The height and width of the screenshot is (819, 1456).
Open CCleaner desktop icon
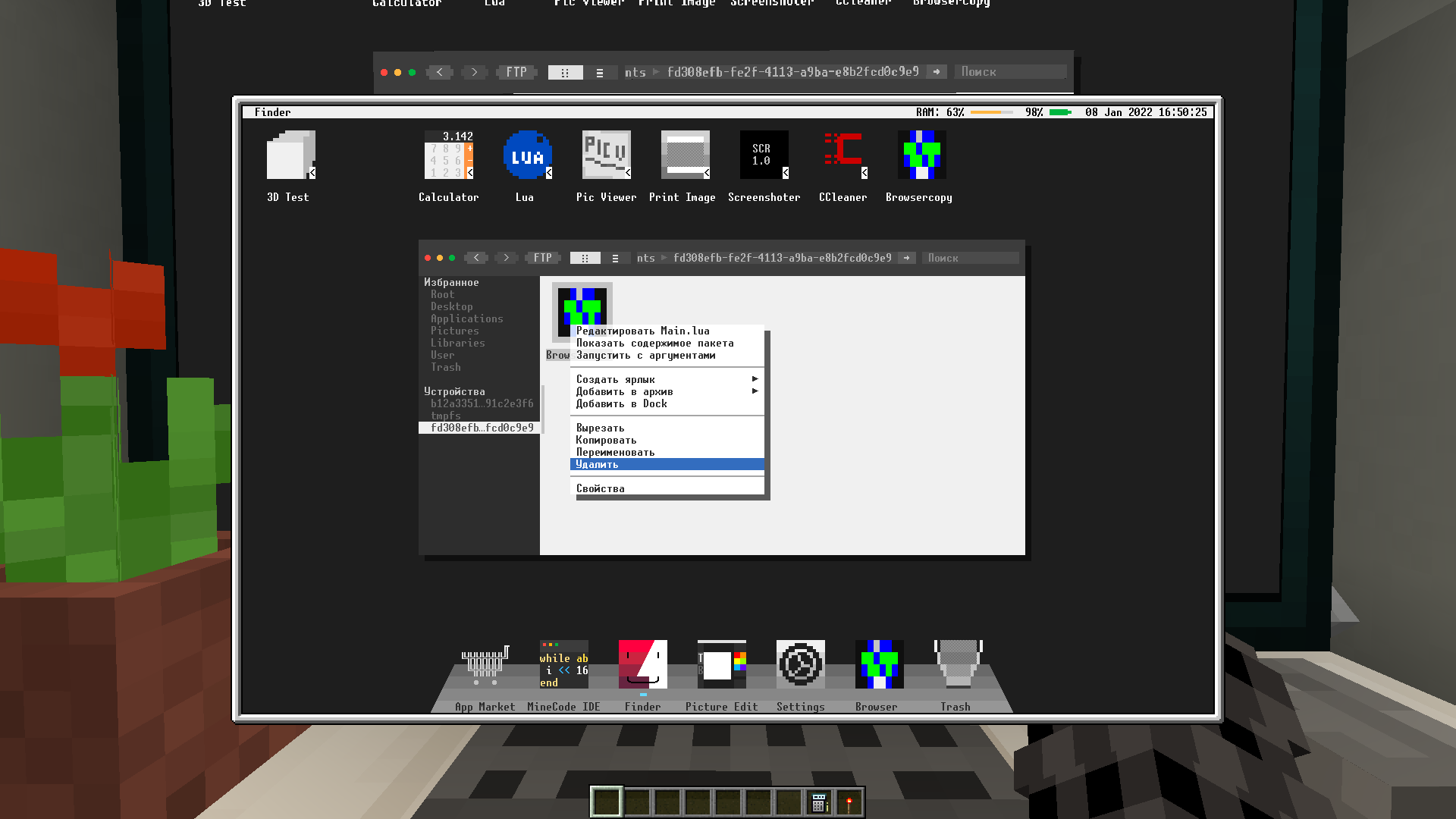point(844,155)
